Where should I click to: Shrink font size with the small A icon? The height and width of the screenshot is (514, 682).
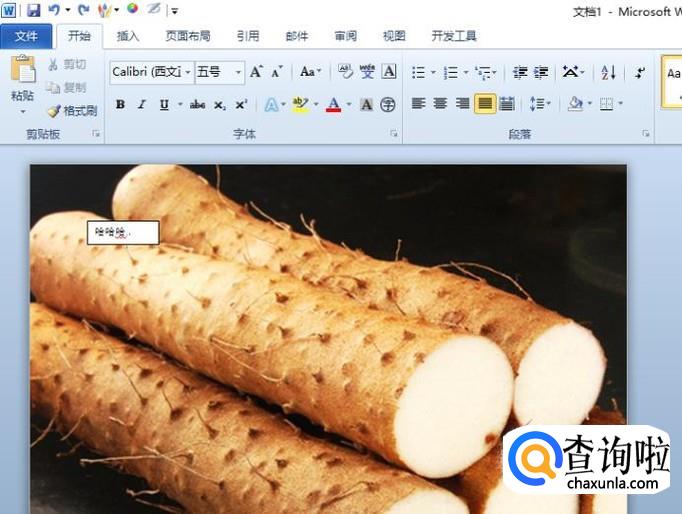[x=277, y=72]
